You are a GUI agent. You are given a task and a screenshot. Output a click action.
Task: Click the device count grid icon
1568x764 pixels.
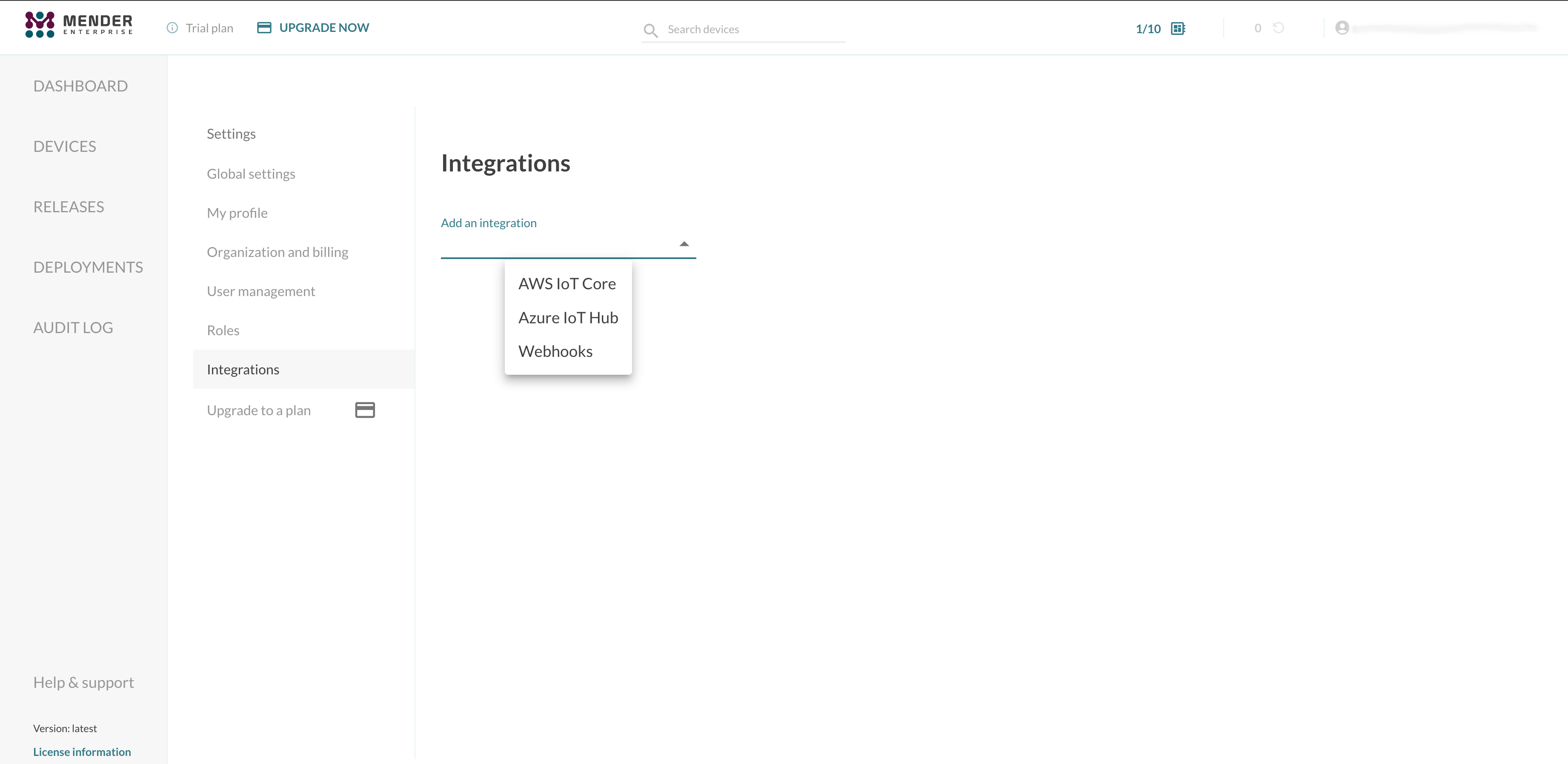pyautogui.click(x=1178, y=29)
